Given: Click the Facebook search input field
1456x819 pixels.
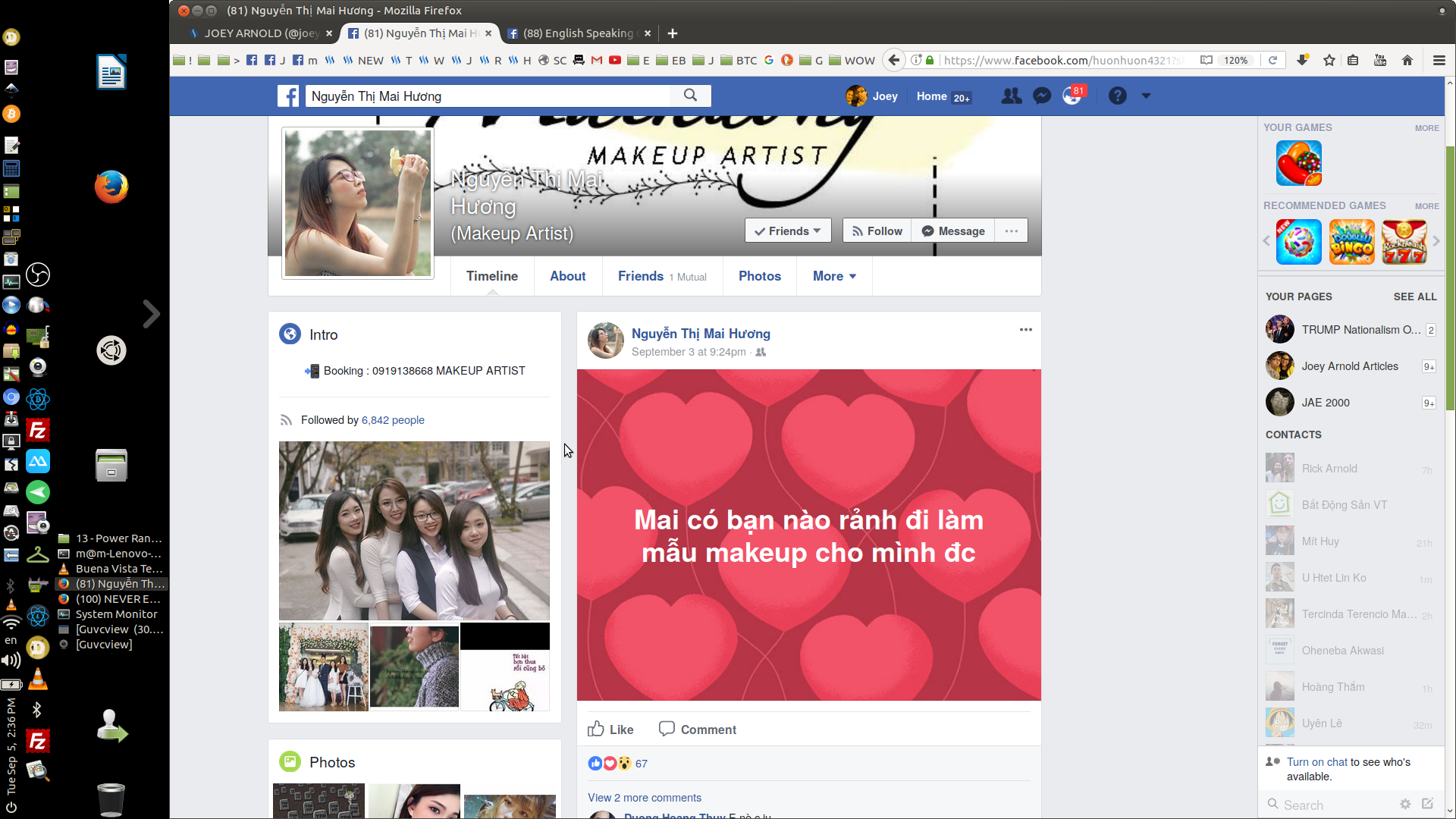Looking at the screenshot, I should pos(488,96).
